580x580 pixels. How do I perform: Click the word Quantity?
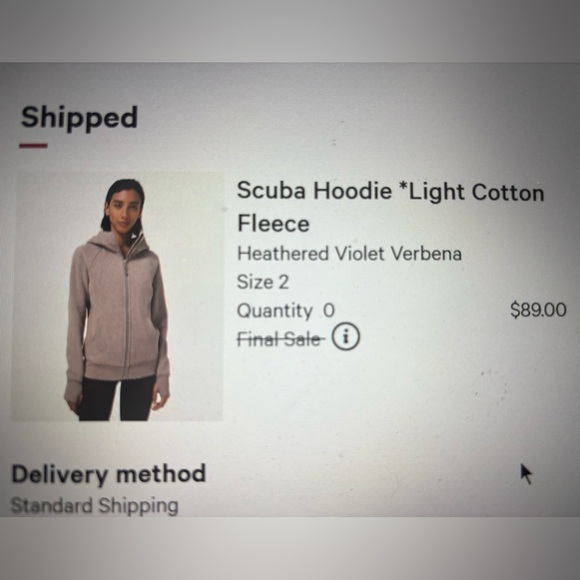click(x=274, y=311)
